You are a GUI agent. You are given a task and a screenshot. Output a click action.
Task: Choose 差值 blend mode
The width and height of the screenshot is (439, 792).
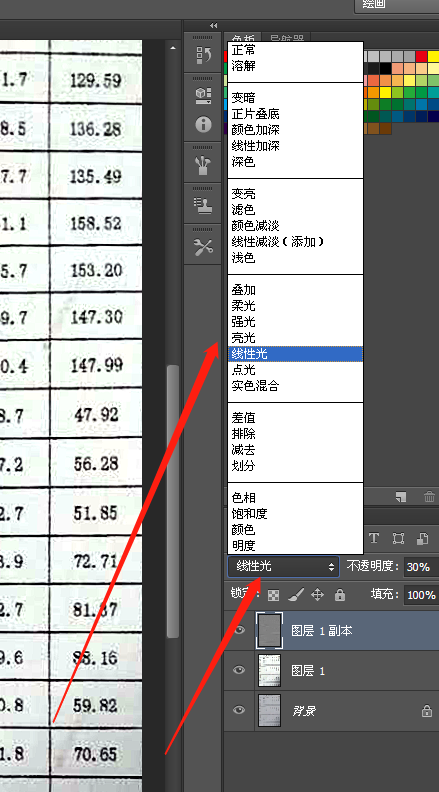[296, 418]
